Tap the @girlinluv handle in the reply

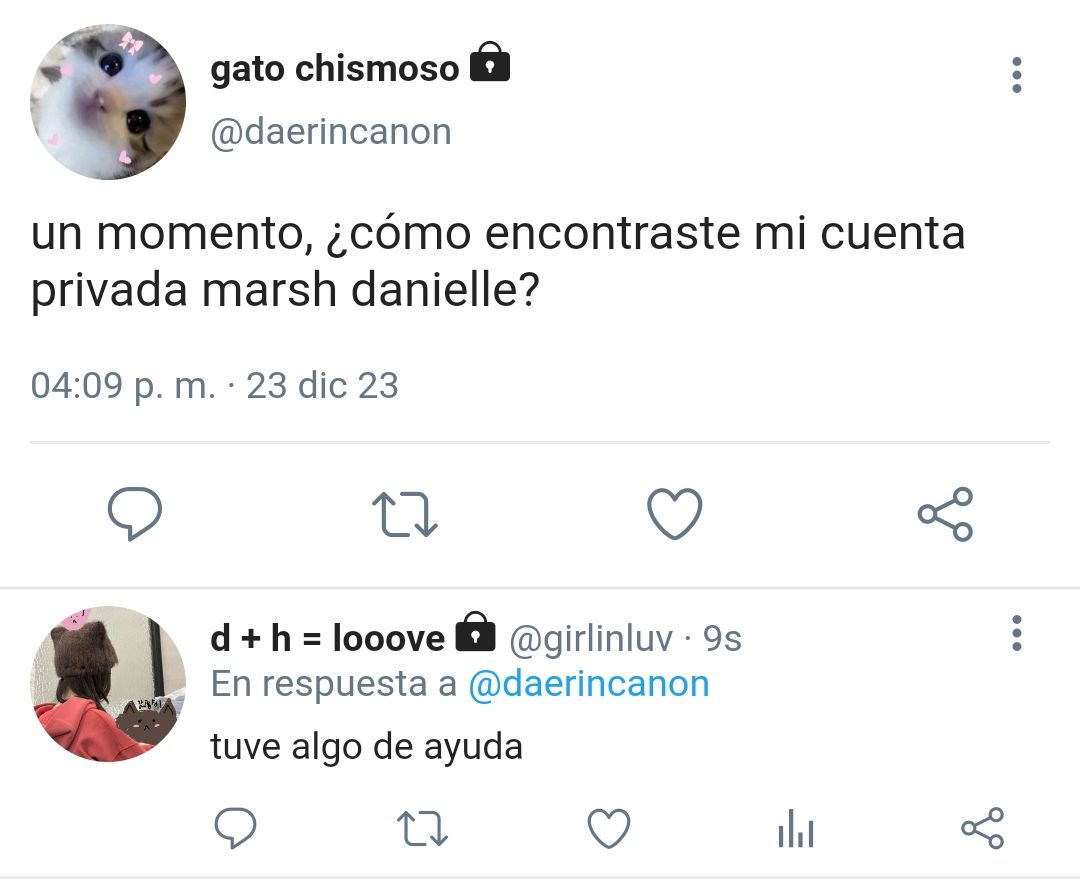[x=591, y=639]
